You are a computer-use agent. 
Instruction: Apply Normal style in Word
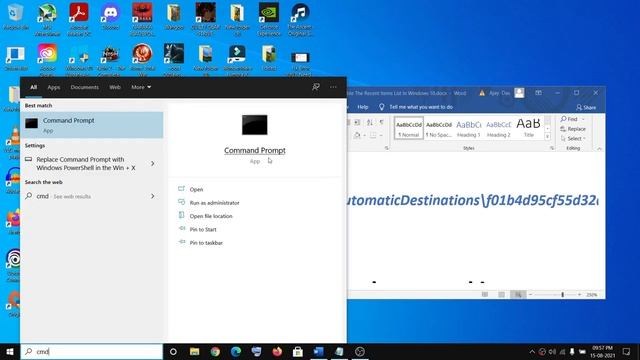tap(409, 128)
